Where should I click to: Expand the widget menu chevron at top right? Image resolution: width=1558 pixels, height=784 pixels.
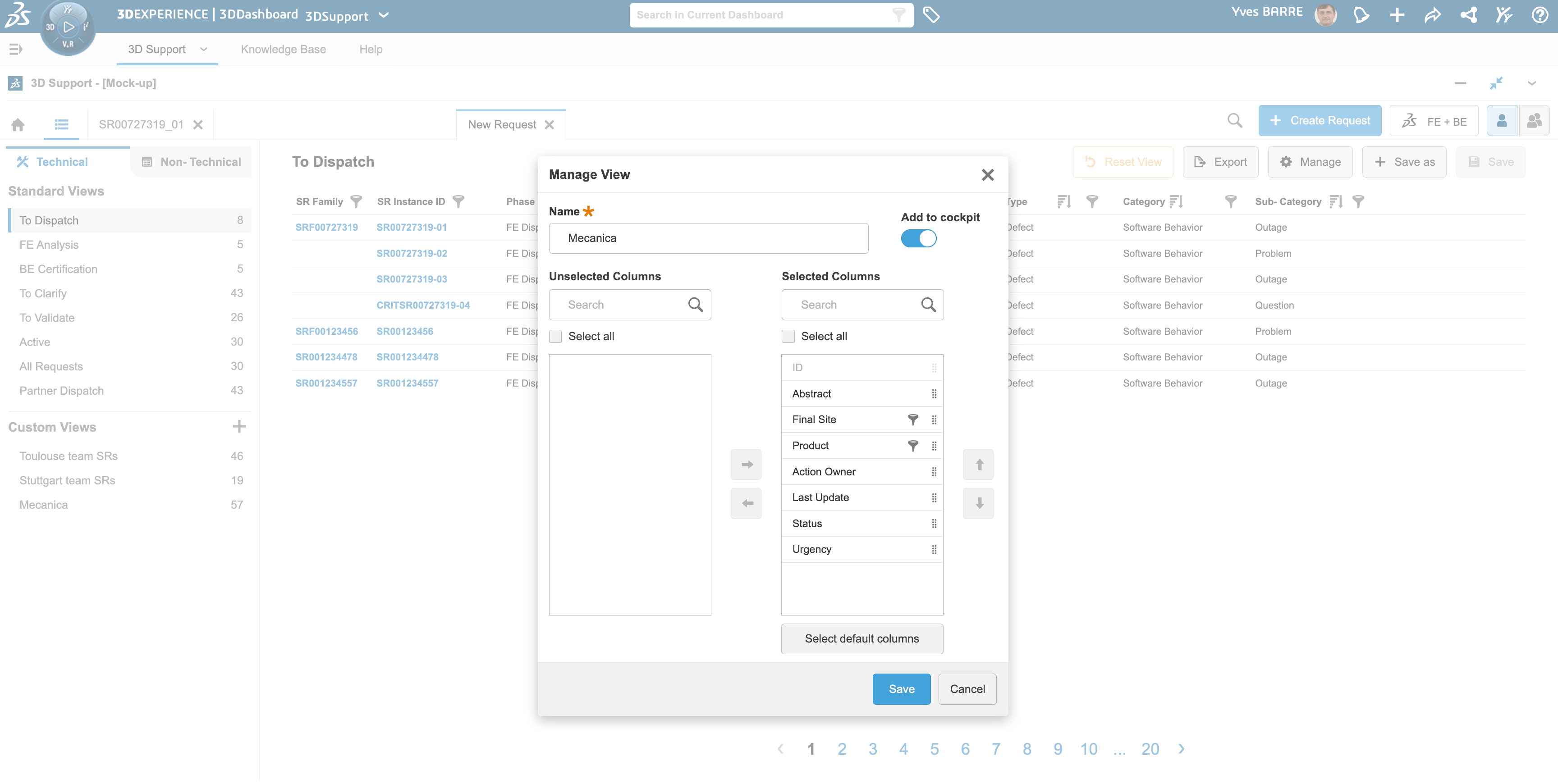[x=1531, y=83]
